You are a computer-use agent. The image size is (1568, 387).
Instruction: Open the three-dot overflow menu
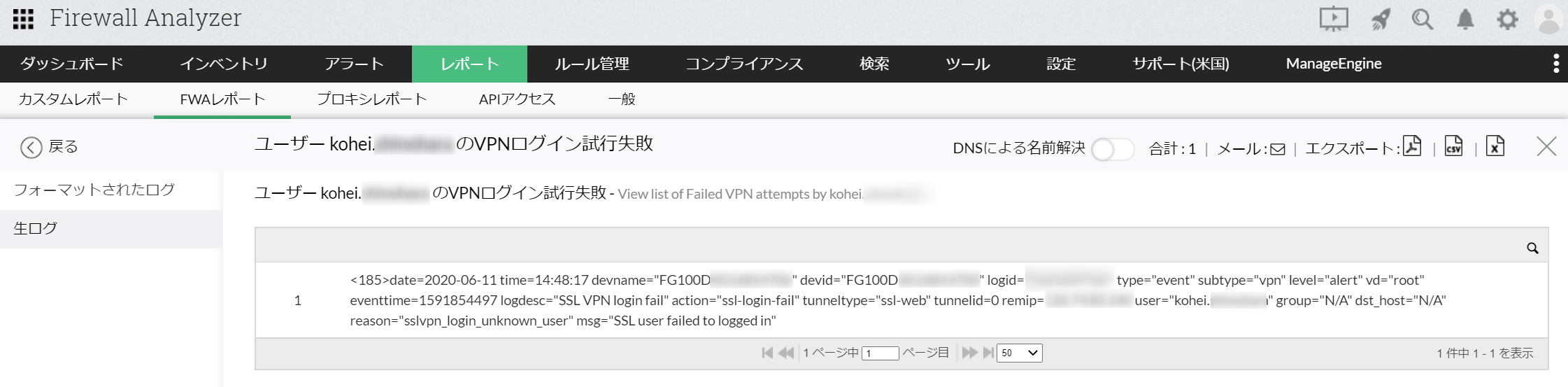click(x=1555, y=64)
